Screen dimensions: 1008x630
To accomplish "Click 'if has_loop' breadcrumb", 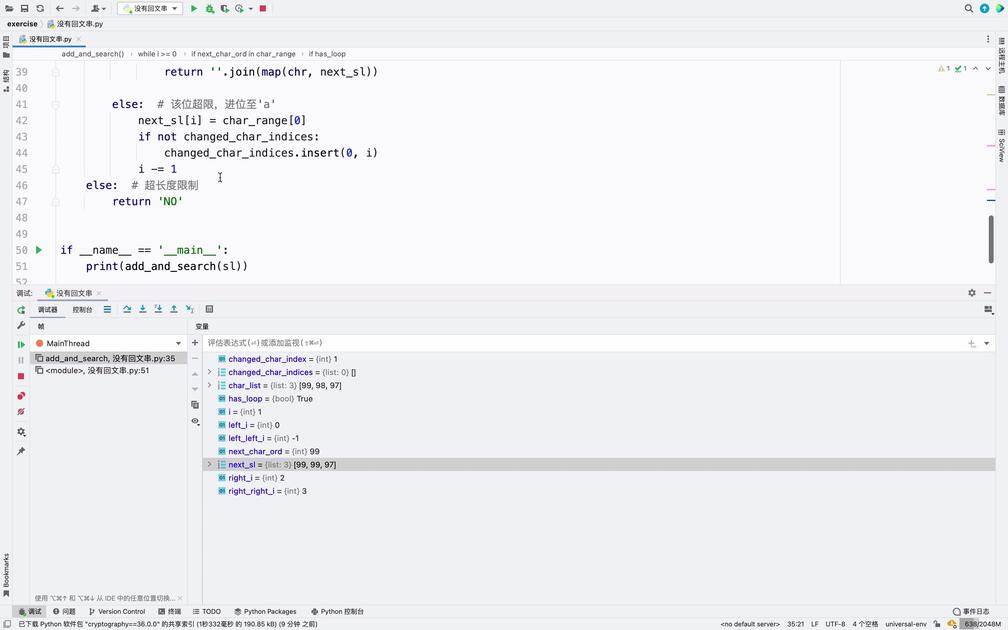I will click(x=327, y=54).
